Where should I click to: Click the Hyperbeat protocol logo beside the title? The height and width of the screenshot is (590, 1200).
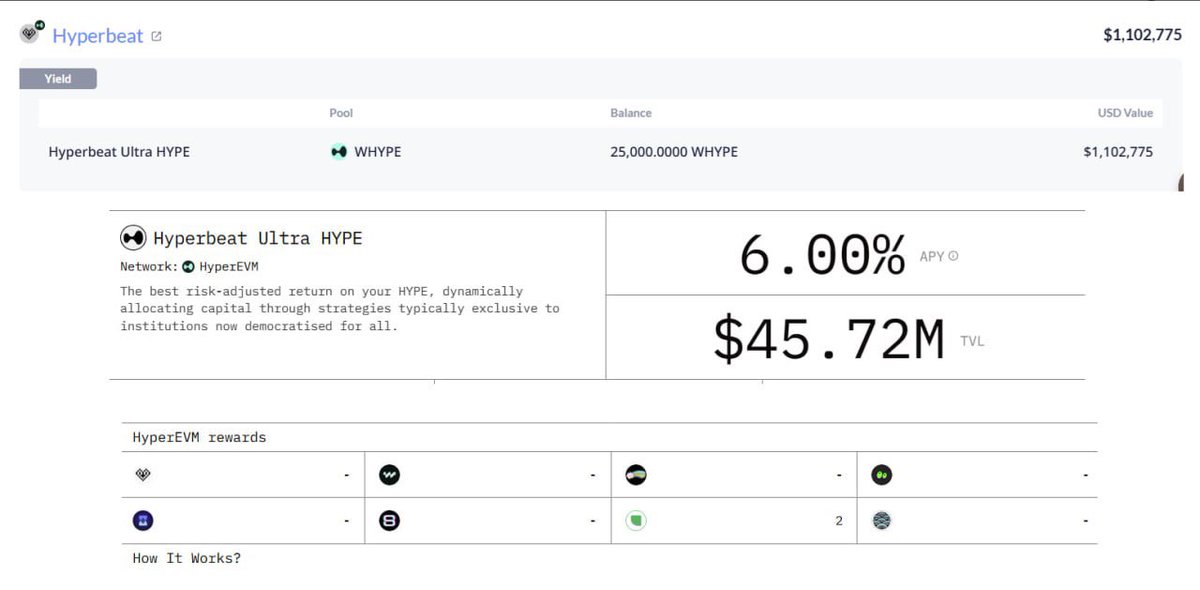32,33
